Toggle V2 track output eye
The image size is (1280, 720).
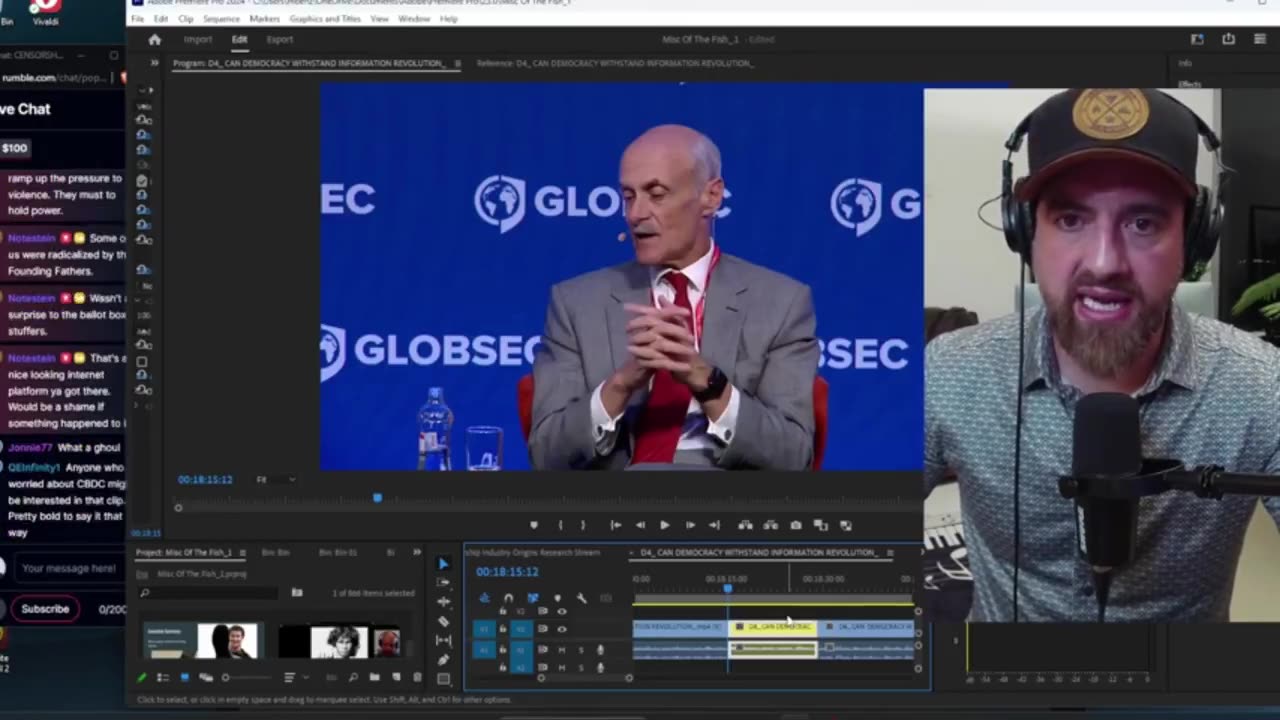tap(562, 611)
